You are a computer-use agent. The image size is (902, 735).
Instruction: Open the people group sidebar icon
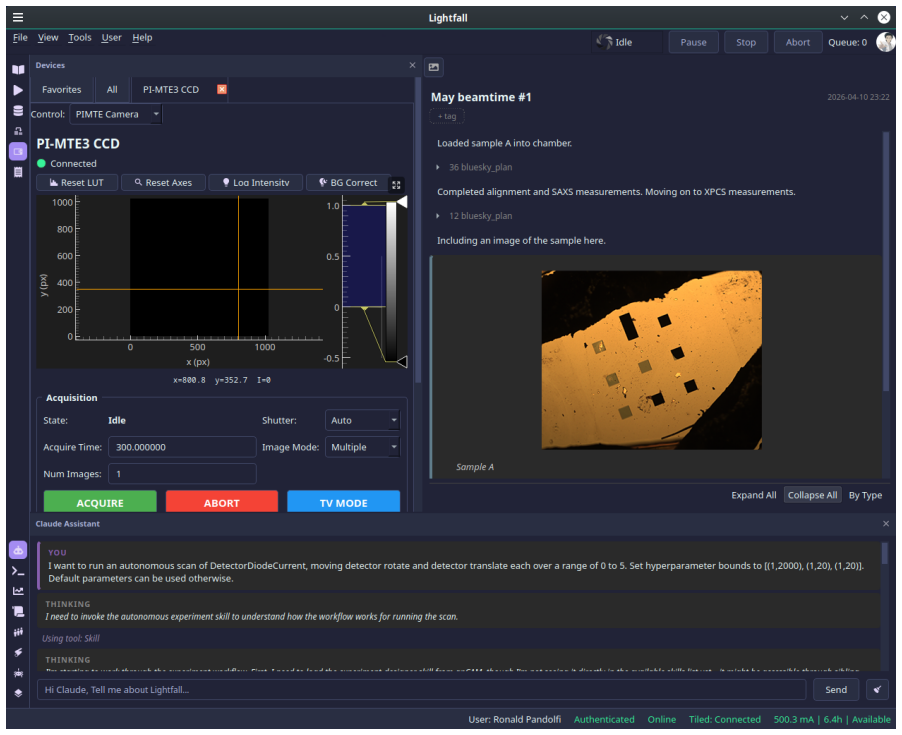click(18, 632)
